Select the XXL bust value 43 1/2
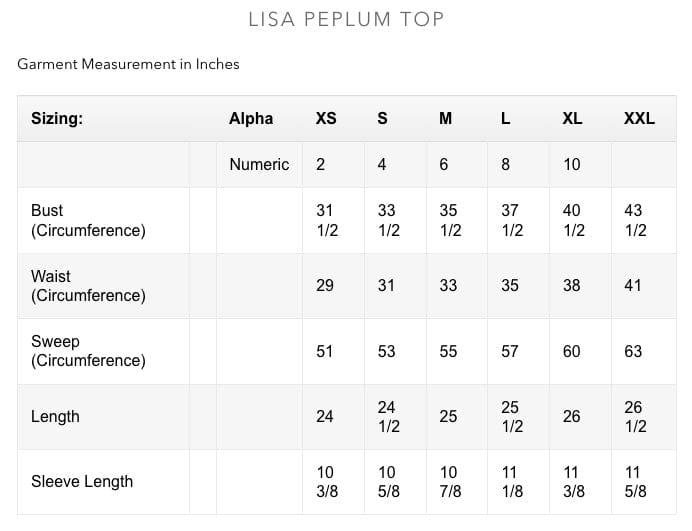Image resolution: width=692 pixels, height=531 pixels. tap(634, 220)
